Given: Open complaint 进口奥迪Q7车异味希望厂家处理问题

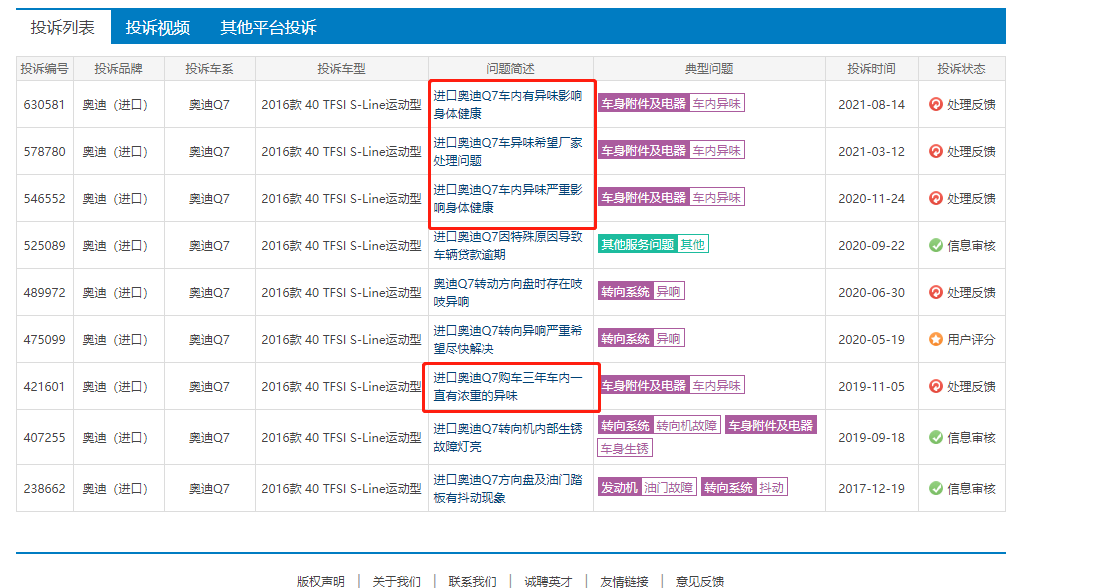Looking at the screenshot, I should click(508, 151).
